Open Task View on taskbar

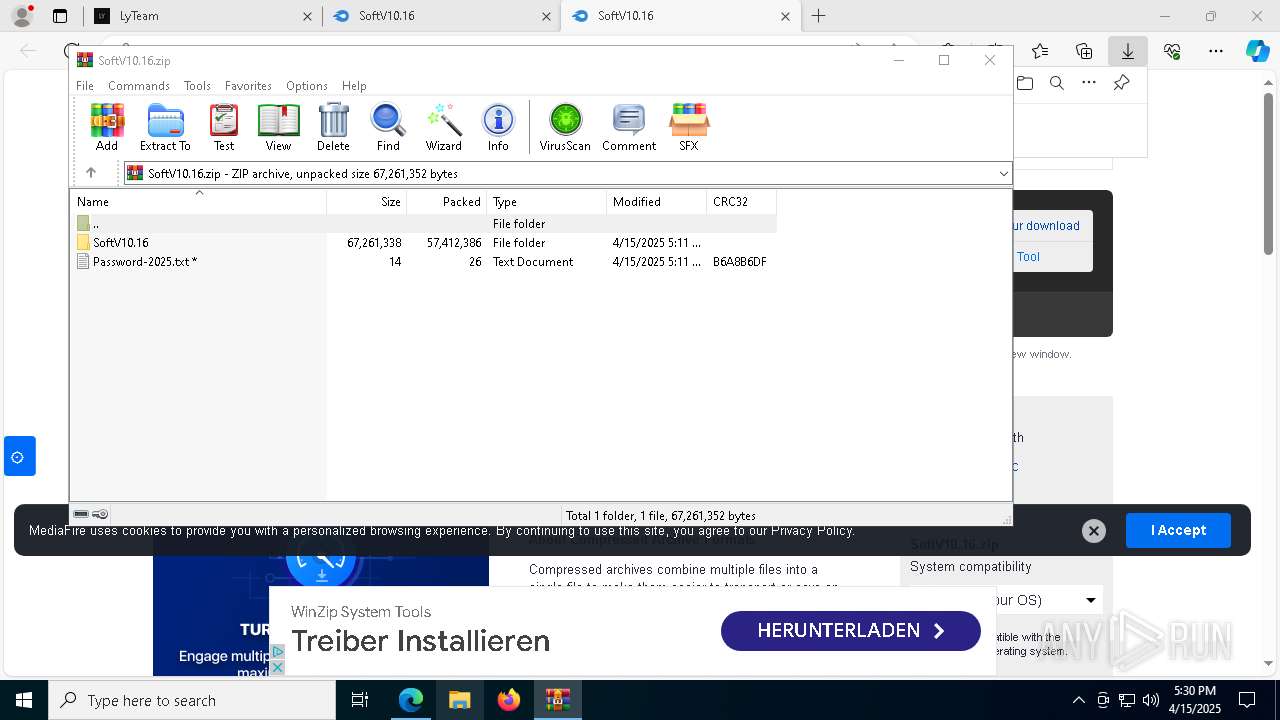(360, 700)
